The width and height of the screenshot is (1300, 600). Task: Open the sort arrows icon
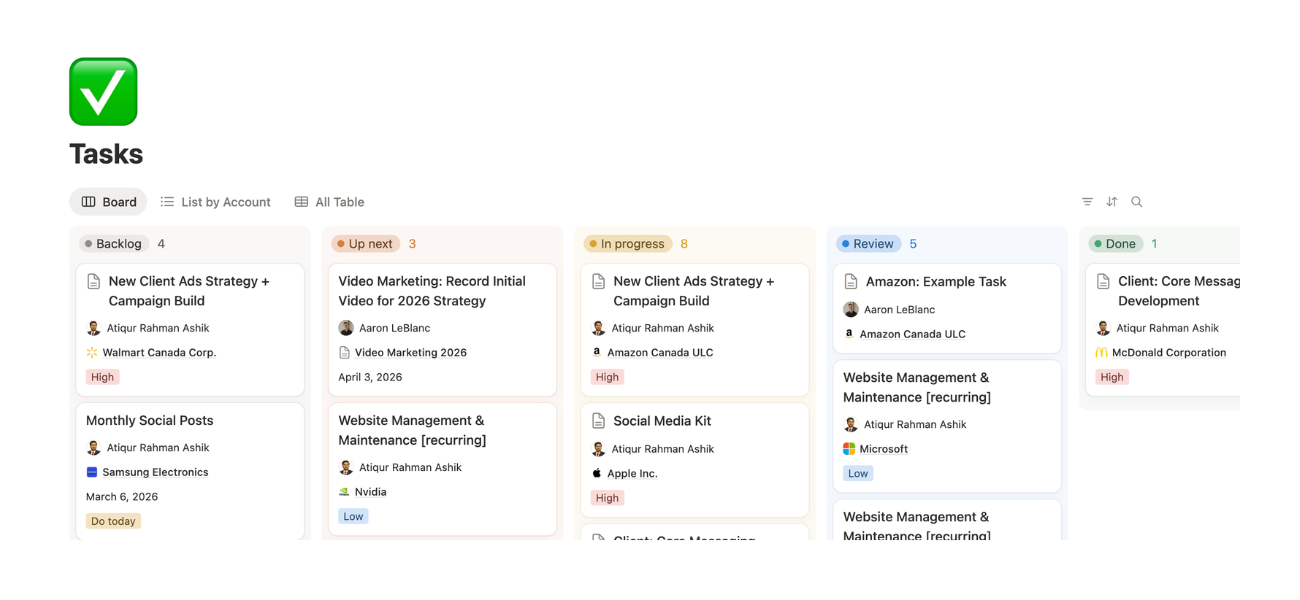[x=1112, y=202]
